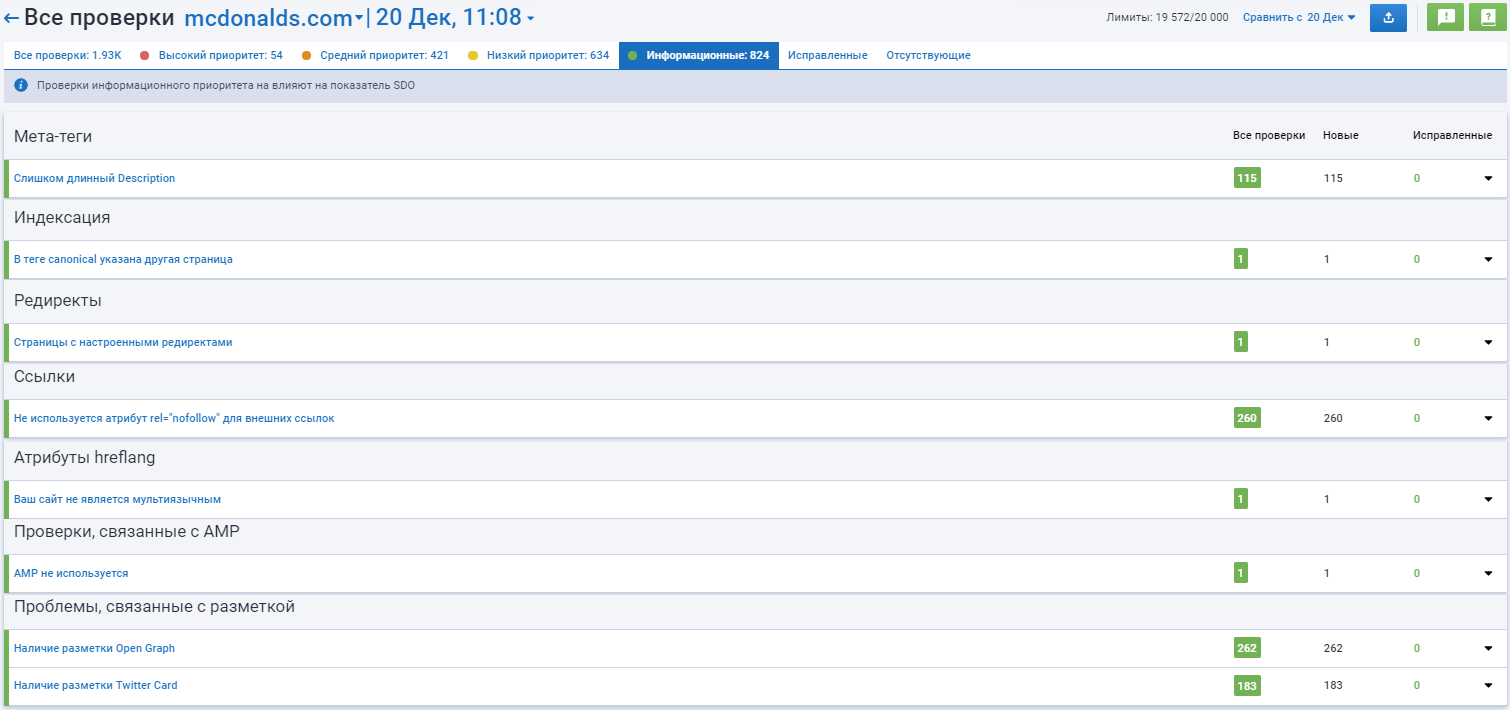Open the В теге canonical указана другая страница link
The width and height of the screenshot is (1510, 710).
point(123,259)
